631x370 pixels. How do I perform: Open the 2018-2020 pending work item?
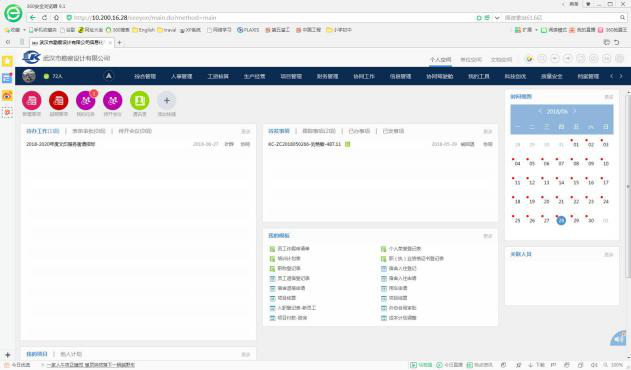[x=61, y=144]
